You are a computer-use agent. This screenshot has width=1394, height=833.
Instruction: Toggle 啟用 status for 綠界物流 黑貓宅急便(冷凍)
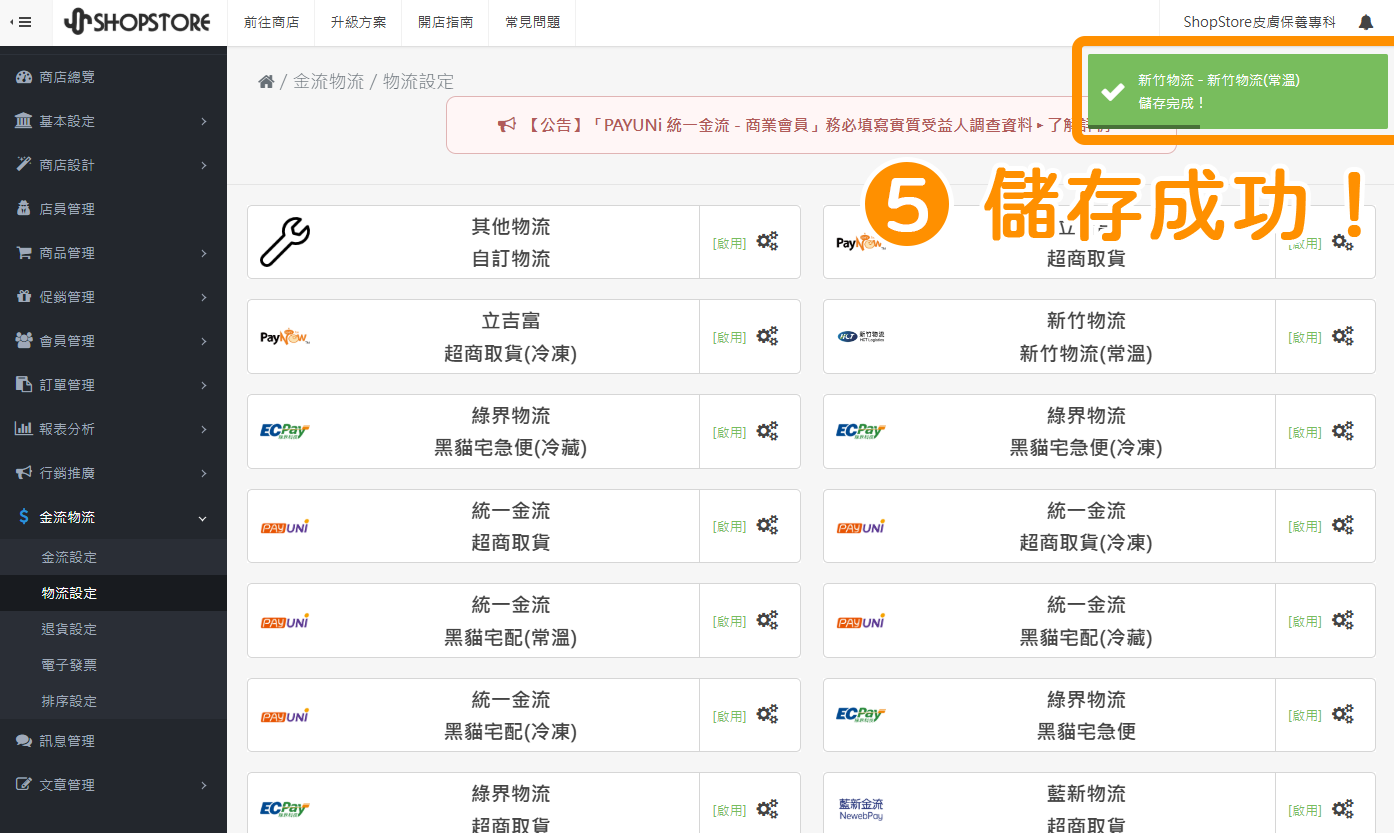[1304, 432]
